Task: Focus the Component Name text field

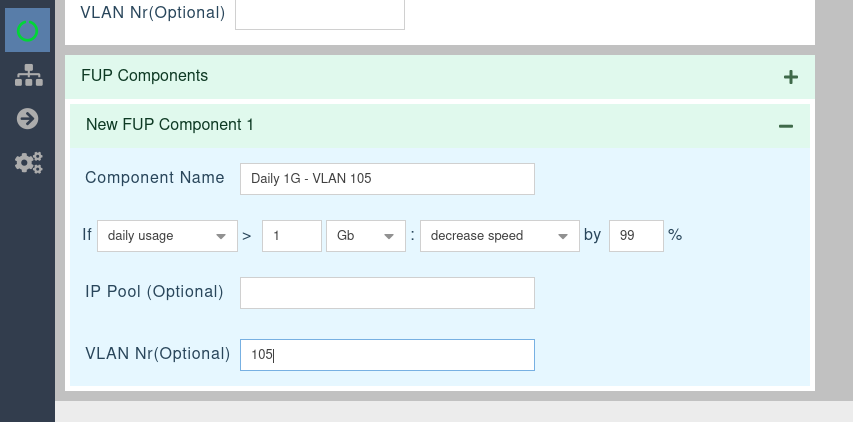Action: click(x=387, y=179)
